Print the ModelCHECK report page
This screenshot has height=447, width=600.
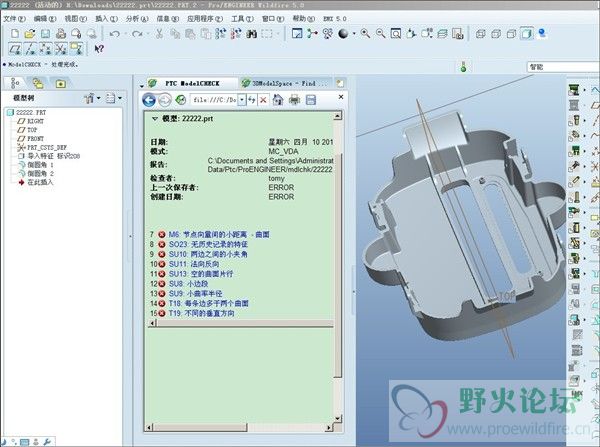(x=294, y=100)
